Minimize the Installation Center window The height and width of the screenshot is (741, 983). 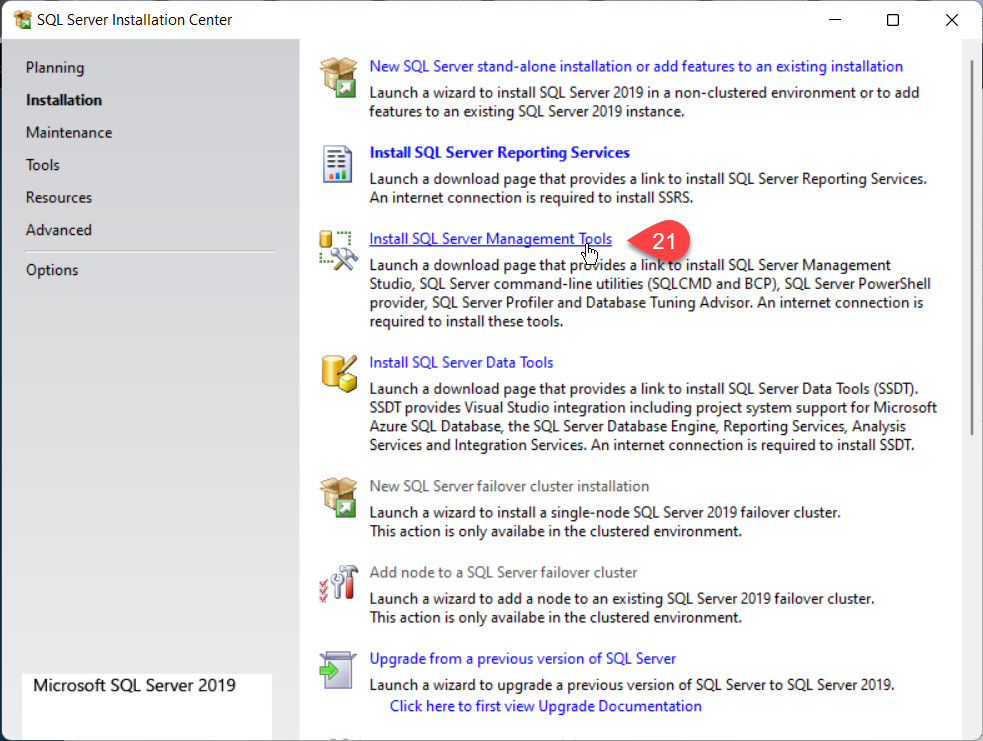coord(834,20)
